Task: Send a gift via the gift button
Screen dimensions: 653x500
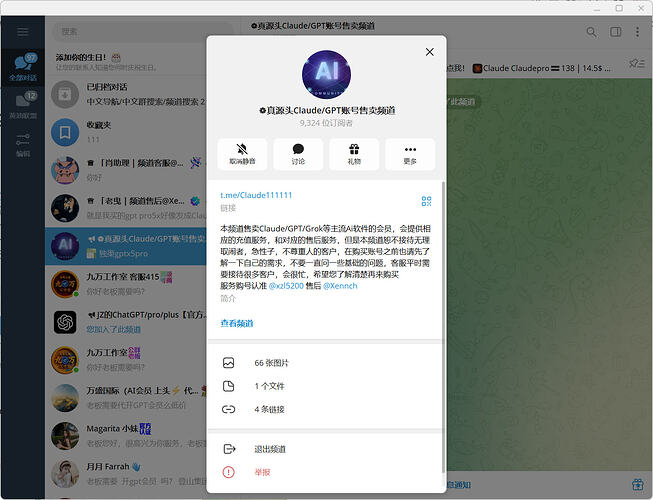Action: 354,154
